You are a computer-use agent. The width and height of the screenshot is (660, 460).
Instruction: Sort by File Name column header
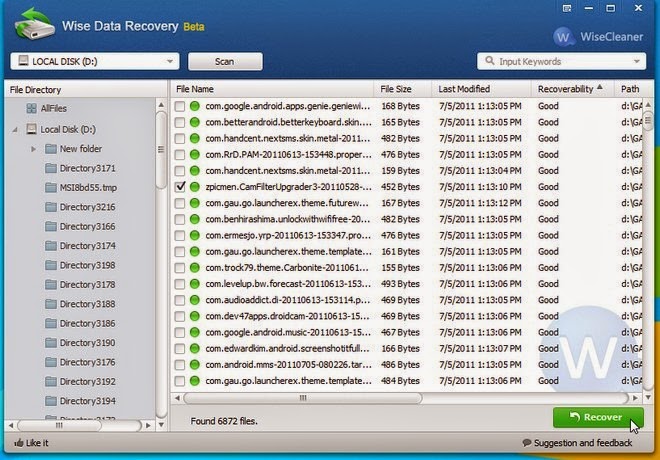tap(272, 89)
